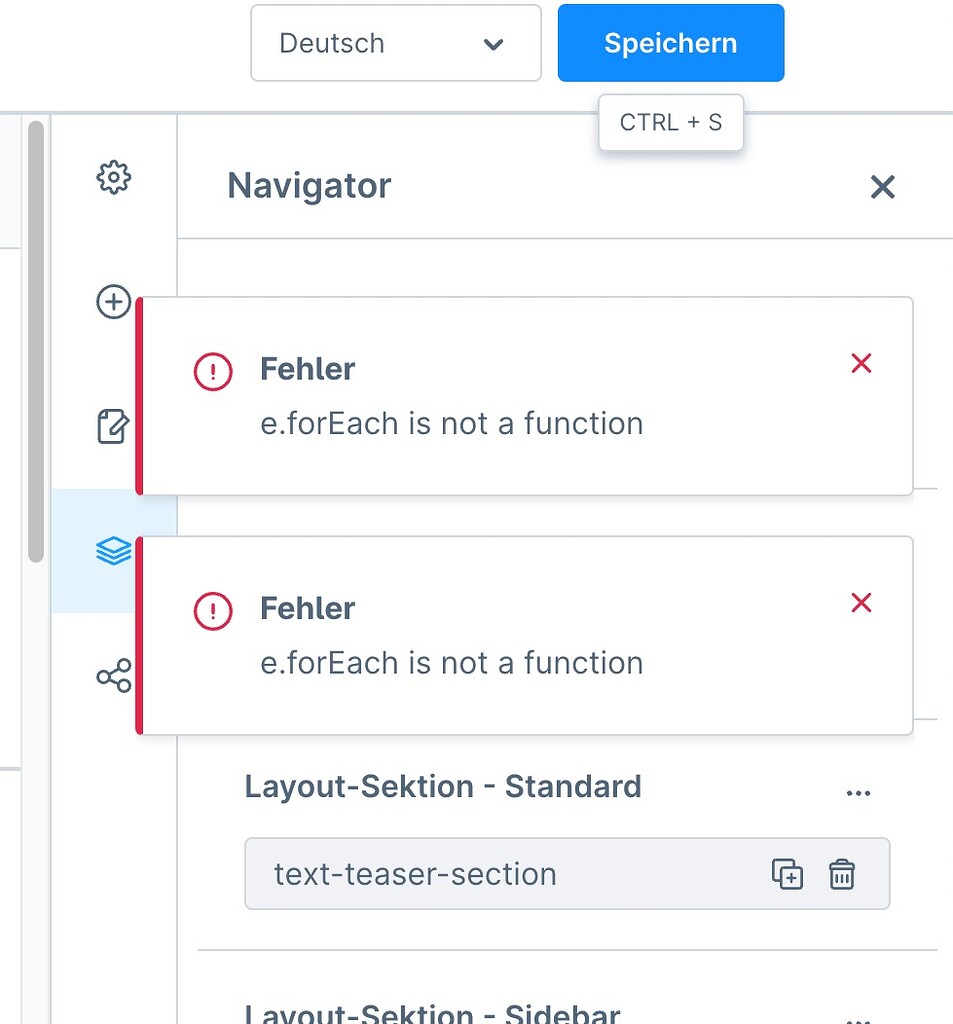Select the Navigator layers icon
The height and width of the screenshot is (1024, 953).
tap(113, 550)
